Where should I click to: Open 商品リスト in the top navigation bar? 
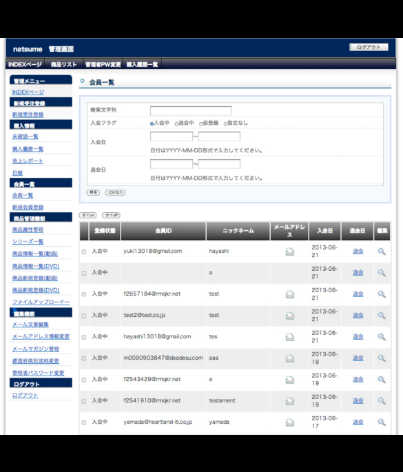point(64,64)
